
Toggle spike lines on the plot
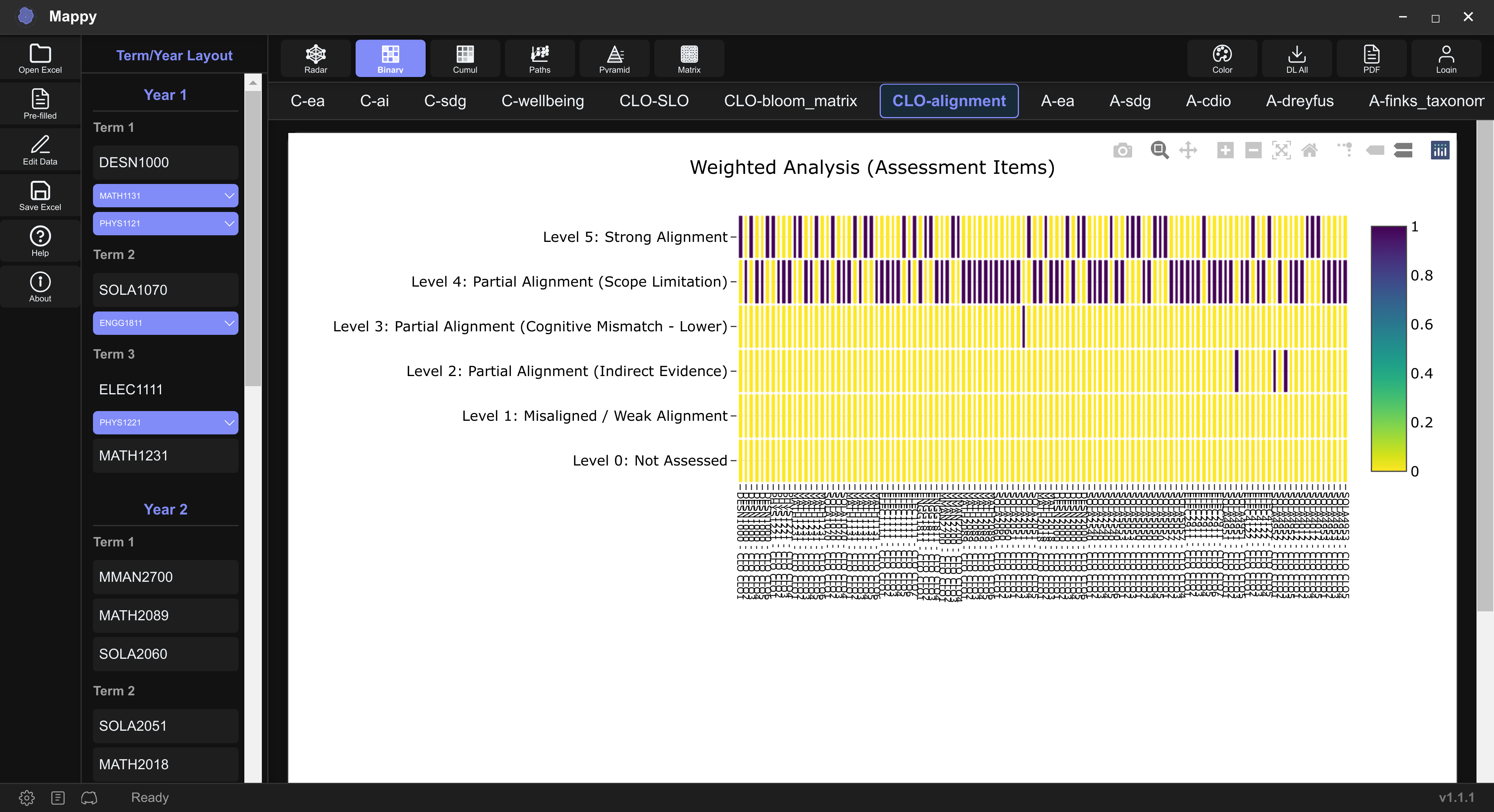(x=1345, y=150)
